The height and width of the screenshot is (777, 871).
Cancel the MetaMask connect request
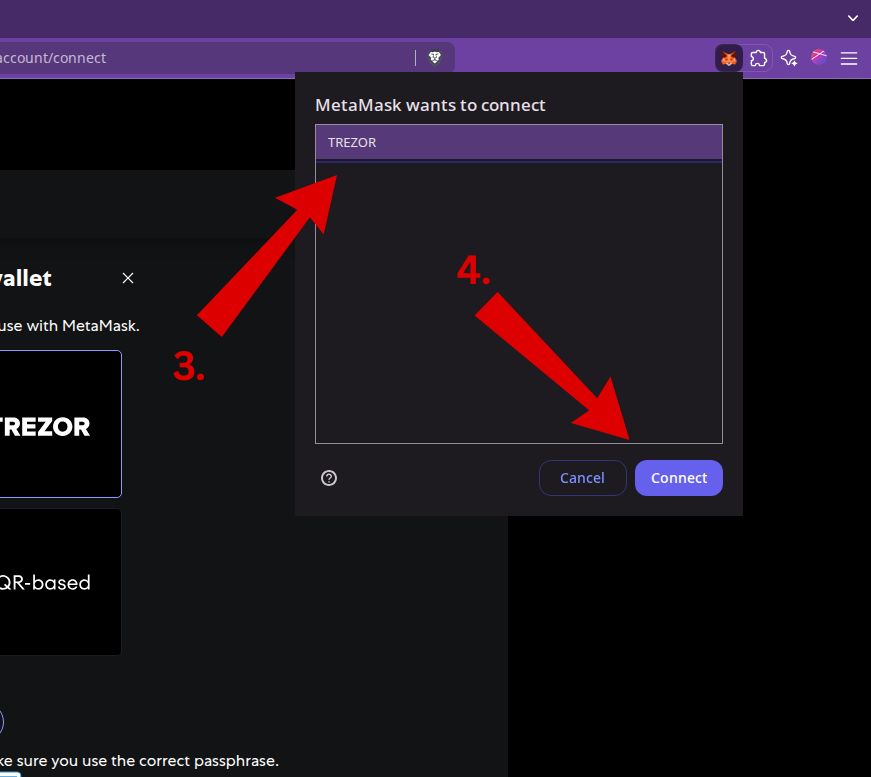[x=582, y=478]
